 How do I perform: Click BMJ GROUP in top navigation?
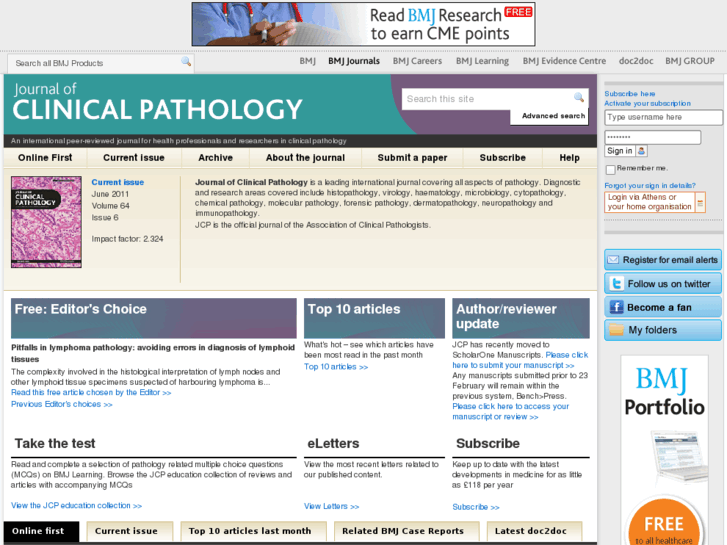coord(690,61)
